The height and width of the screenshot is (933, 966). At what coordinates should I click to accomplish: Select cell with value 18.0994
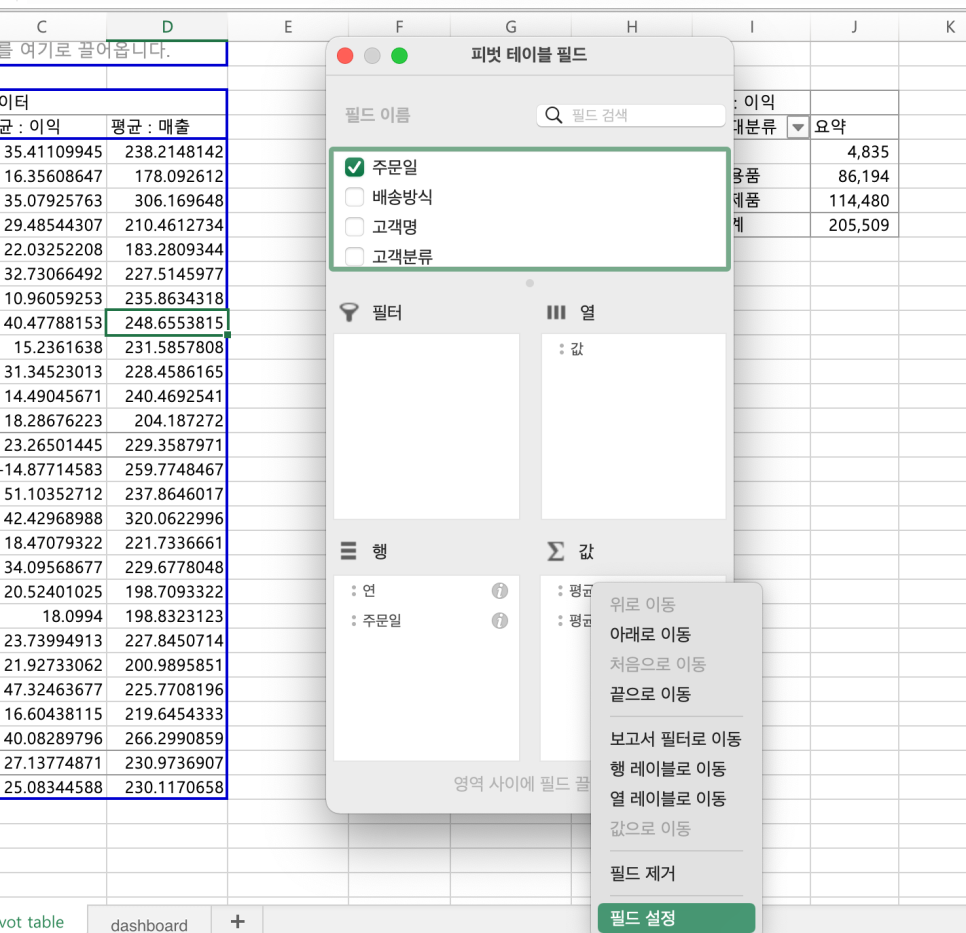point(53,616)
